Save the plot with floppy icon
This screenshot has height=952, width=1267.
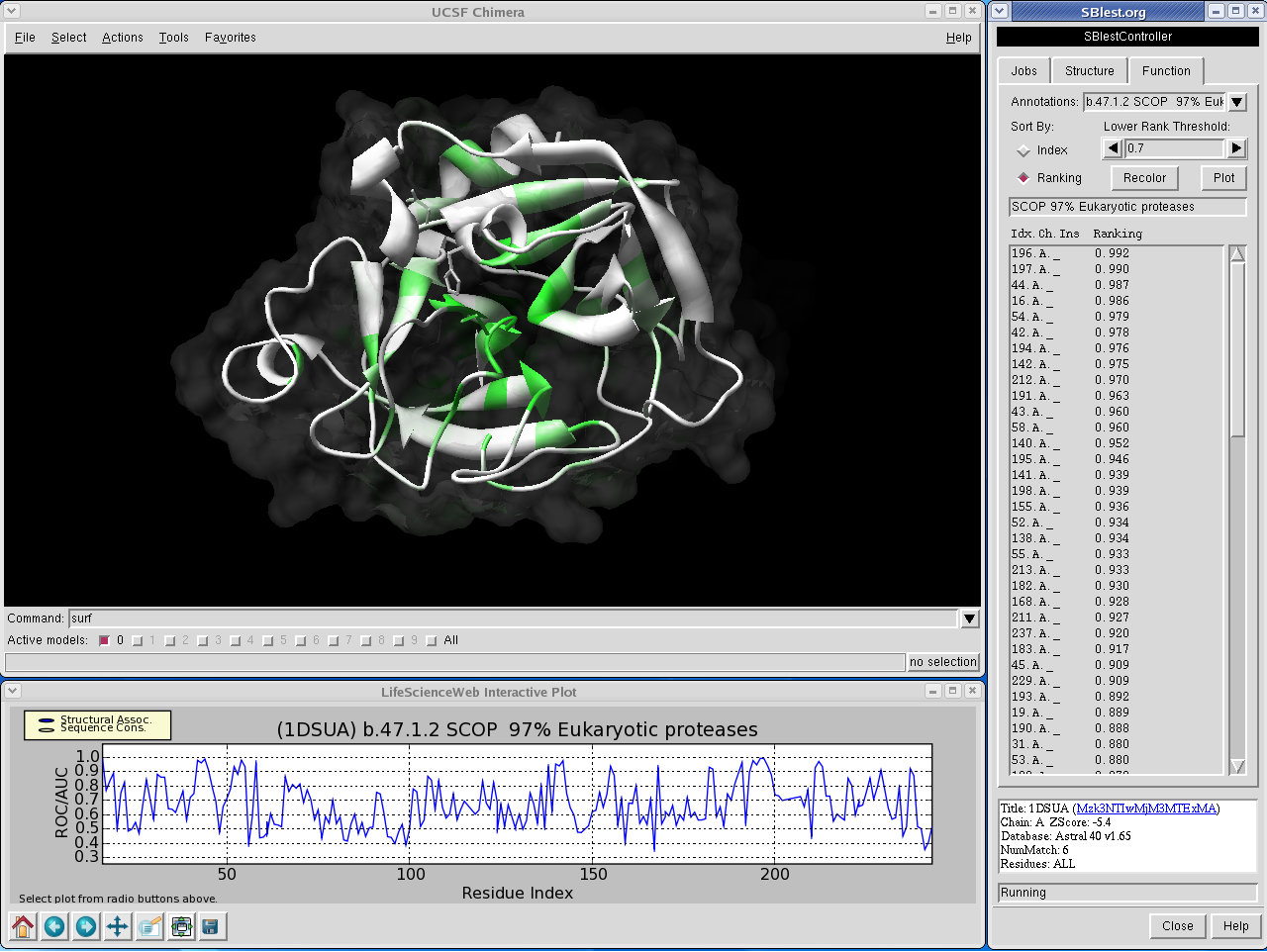coord(211,926)
